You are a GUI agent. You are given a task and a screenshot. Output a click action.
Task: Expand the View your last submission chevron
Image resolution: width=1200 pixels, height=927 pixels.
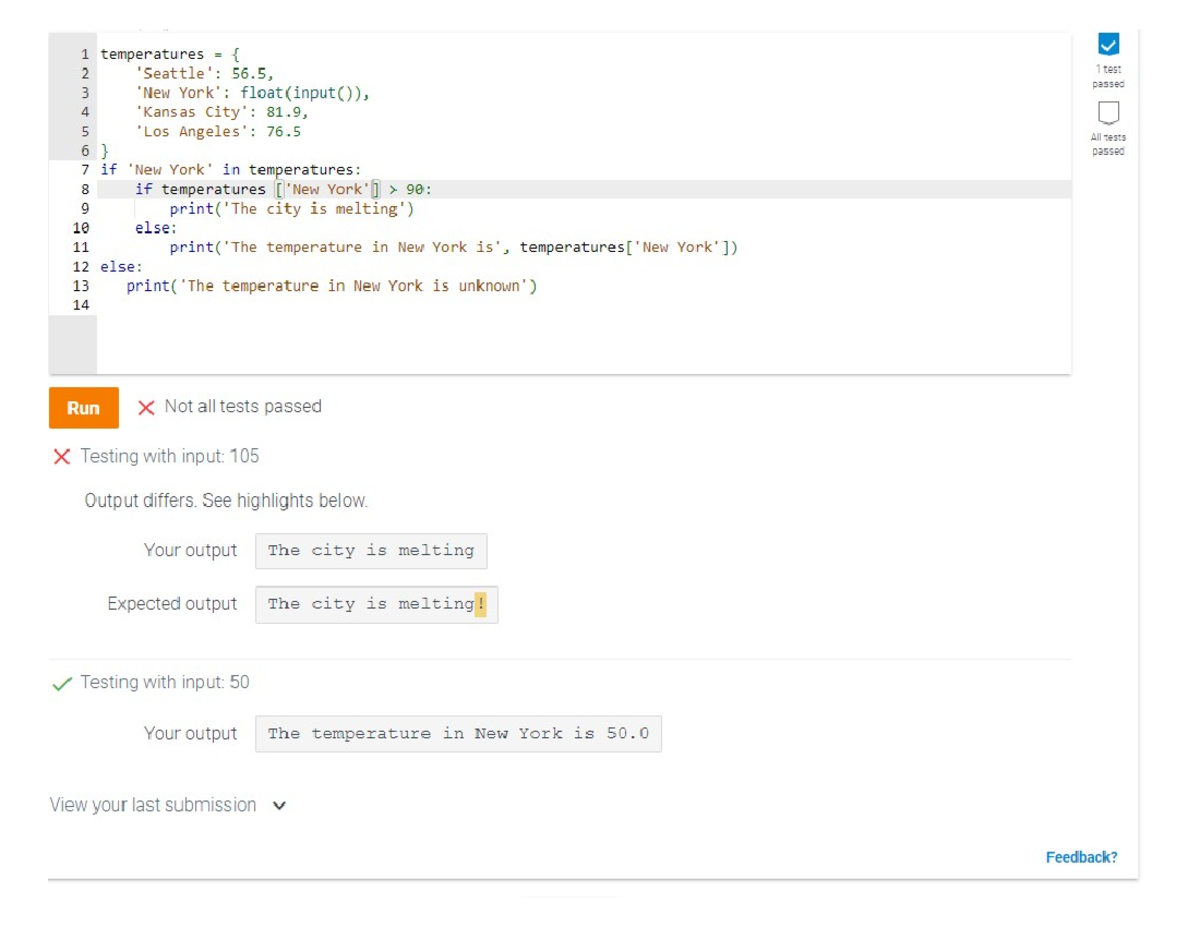click(x=279, y=806)
